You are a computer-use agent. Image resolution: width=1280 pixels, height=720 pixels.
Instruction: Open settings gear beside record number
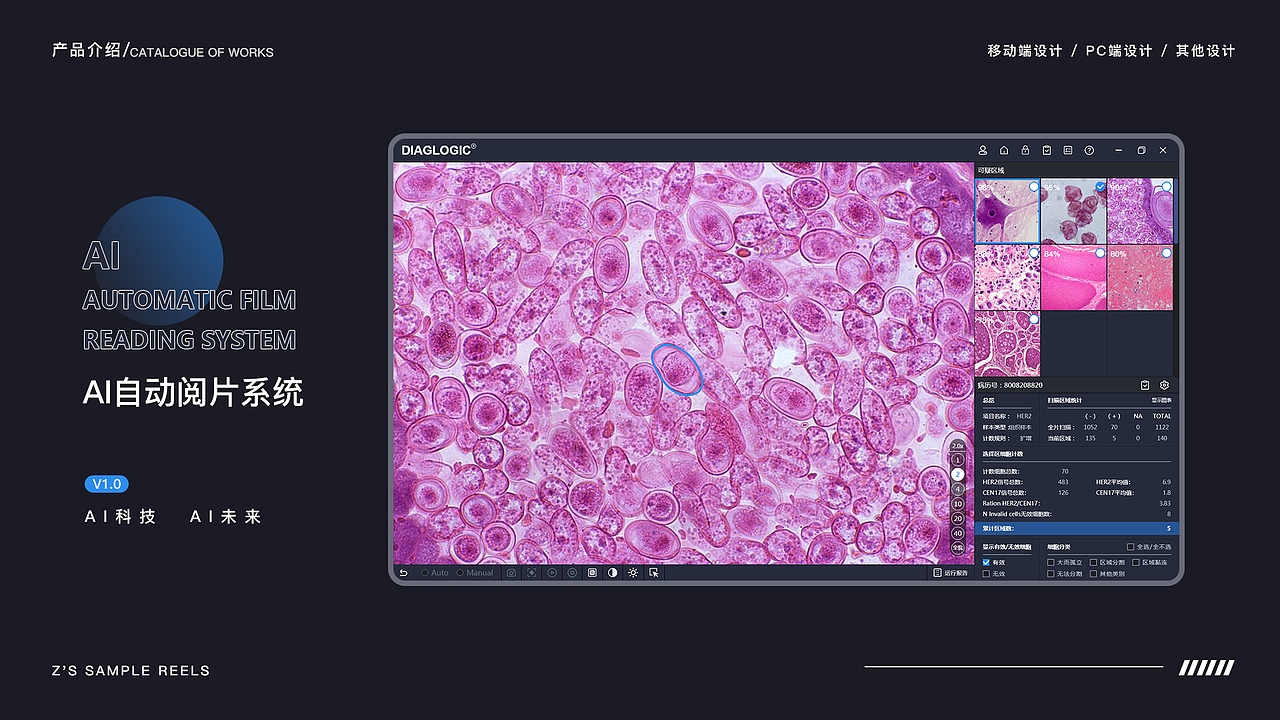pos(1164,385)
